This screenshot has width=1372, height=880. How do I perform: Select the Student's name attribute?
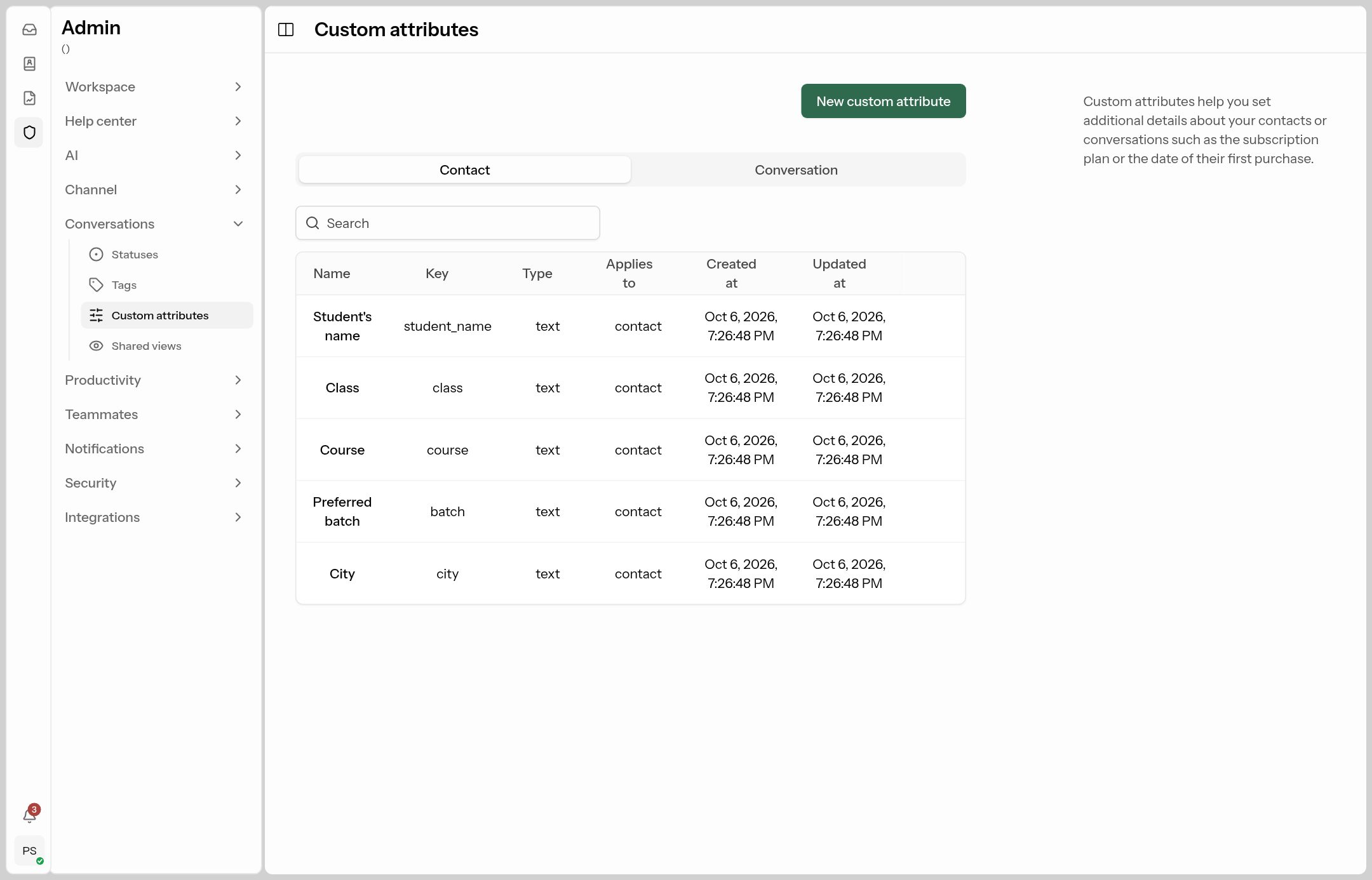click(x=342, y=326)
